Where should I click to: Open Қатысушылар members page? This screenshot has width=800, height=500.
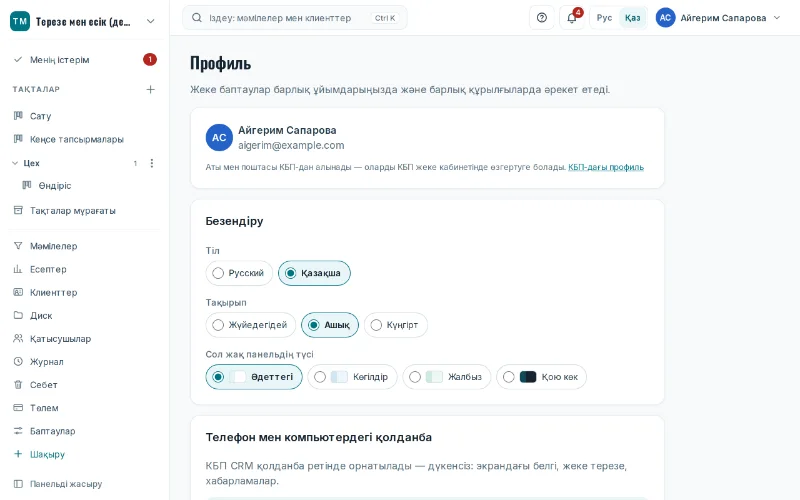tap(85, 338)
